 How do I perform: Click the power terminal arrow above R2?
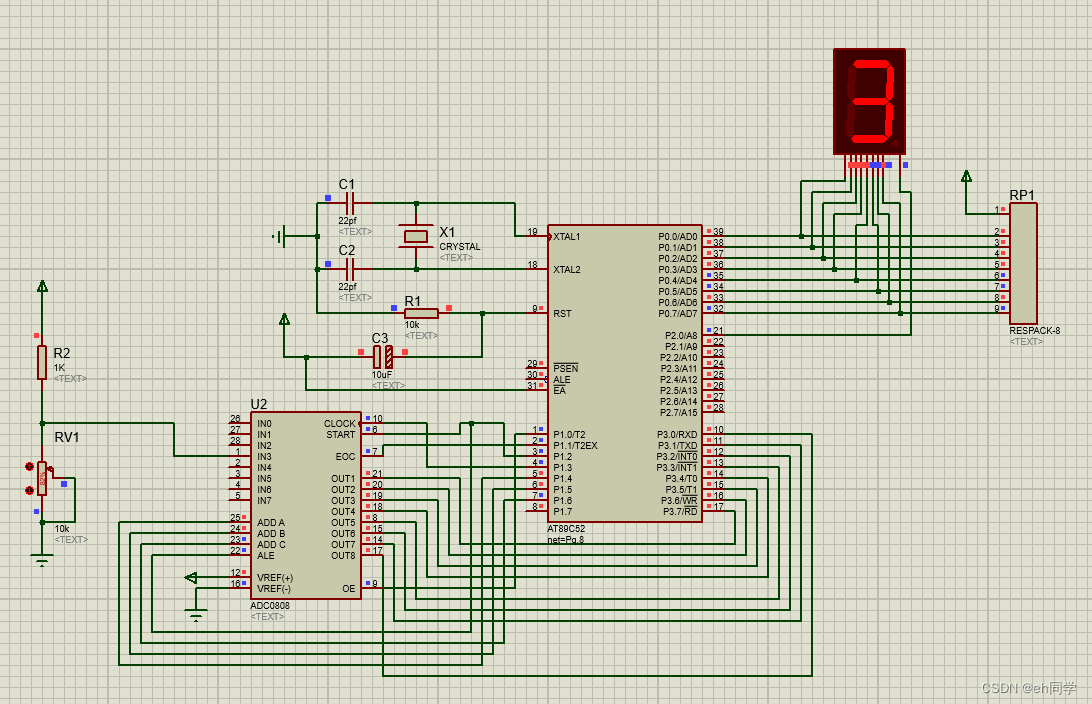pyautogui.click(x=42, y=285)
